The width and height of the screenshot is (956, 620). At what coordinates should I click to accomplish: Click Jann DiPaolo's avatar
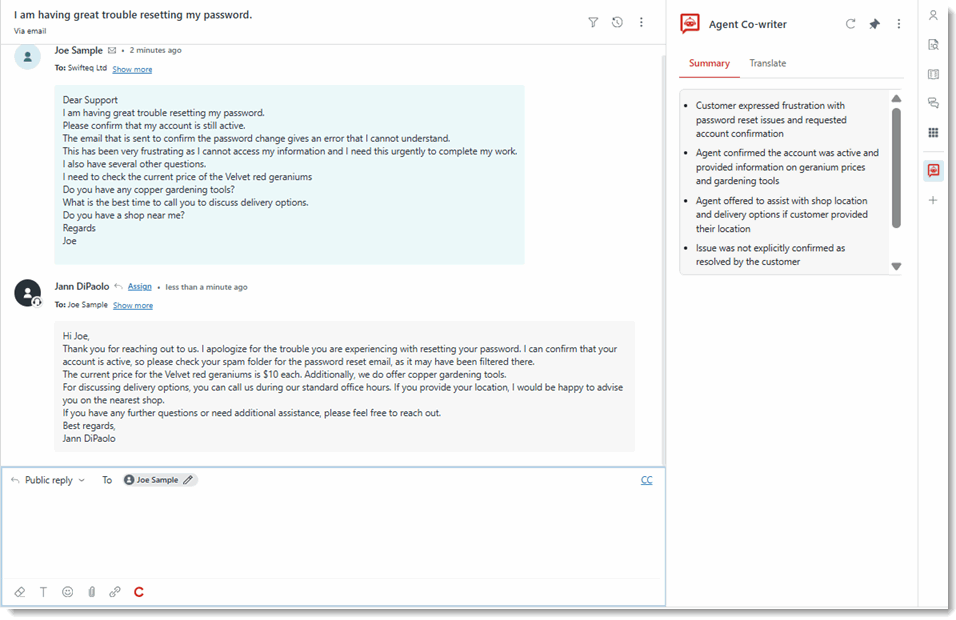tap(27, 293)
